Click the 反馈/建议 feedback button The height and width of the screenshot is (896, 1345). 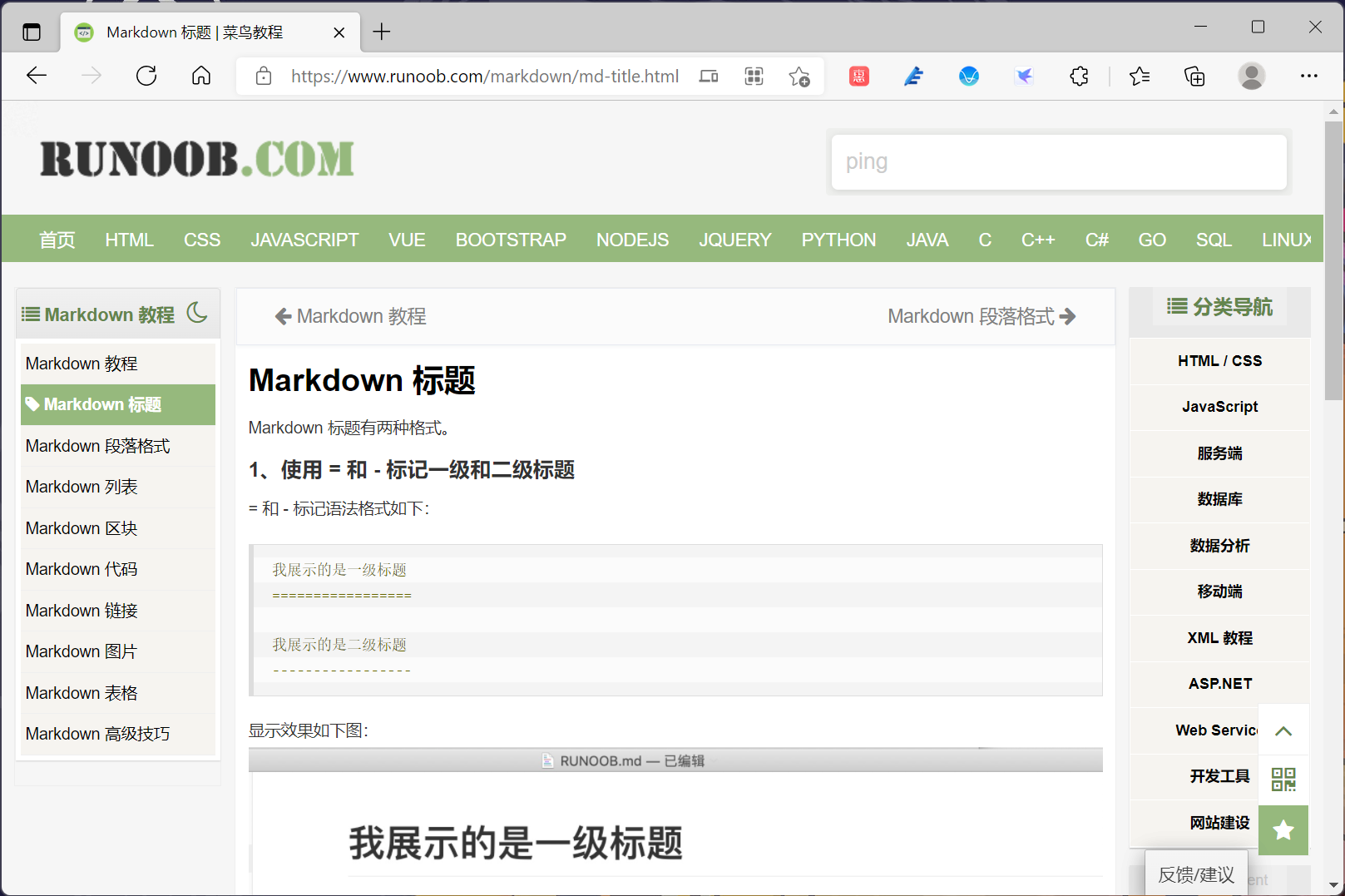tap(1196, 874)
